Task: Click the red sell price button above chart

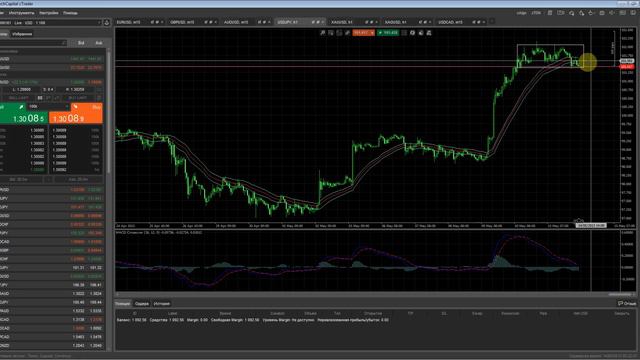Action: 363,33
